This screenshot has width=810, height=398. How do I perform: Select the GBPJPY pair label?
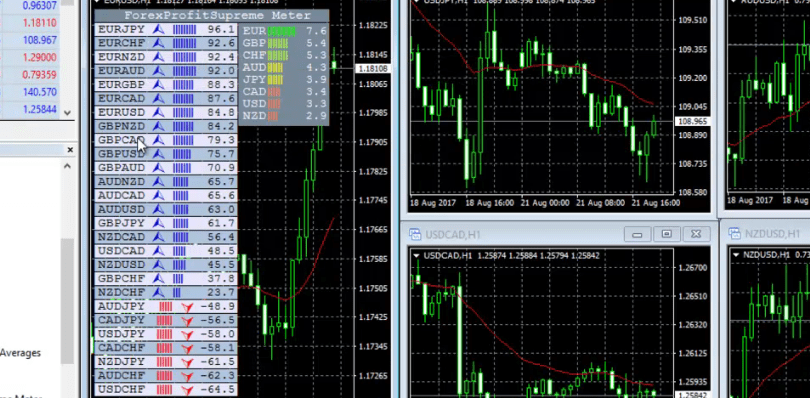122,224
